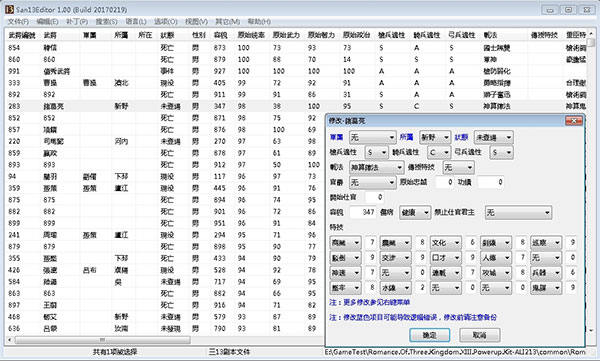Image resolution: width=600 pixels, height=361 pixels.
Task: Open the 官爵 dropdown
Action: pos(372,182)
